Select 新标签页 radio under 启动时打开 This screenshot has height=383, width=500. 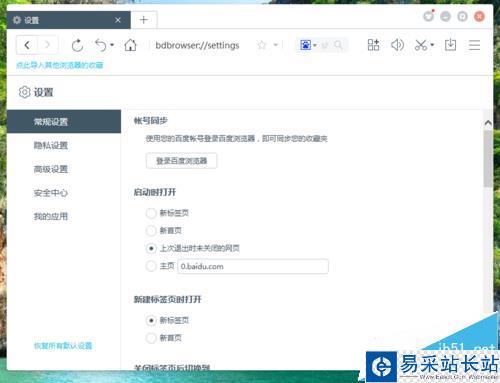[151, 213]
